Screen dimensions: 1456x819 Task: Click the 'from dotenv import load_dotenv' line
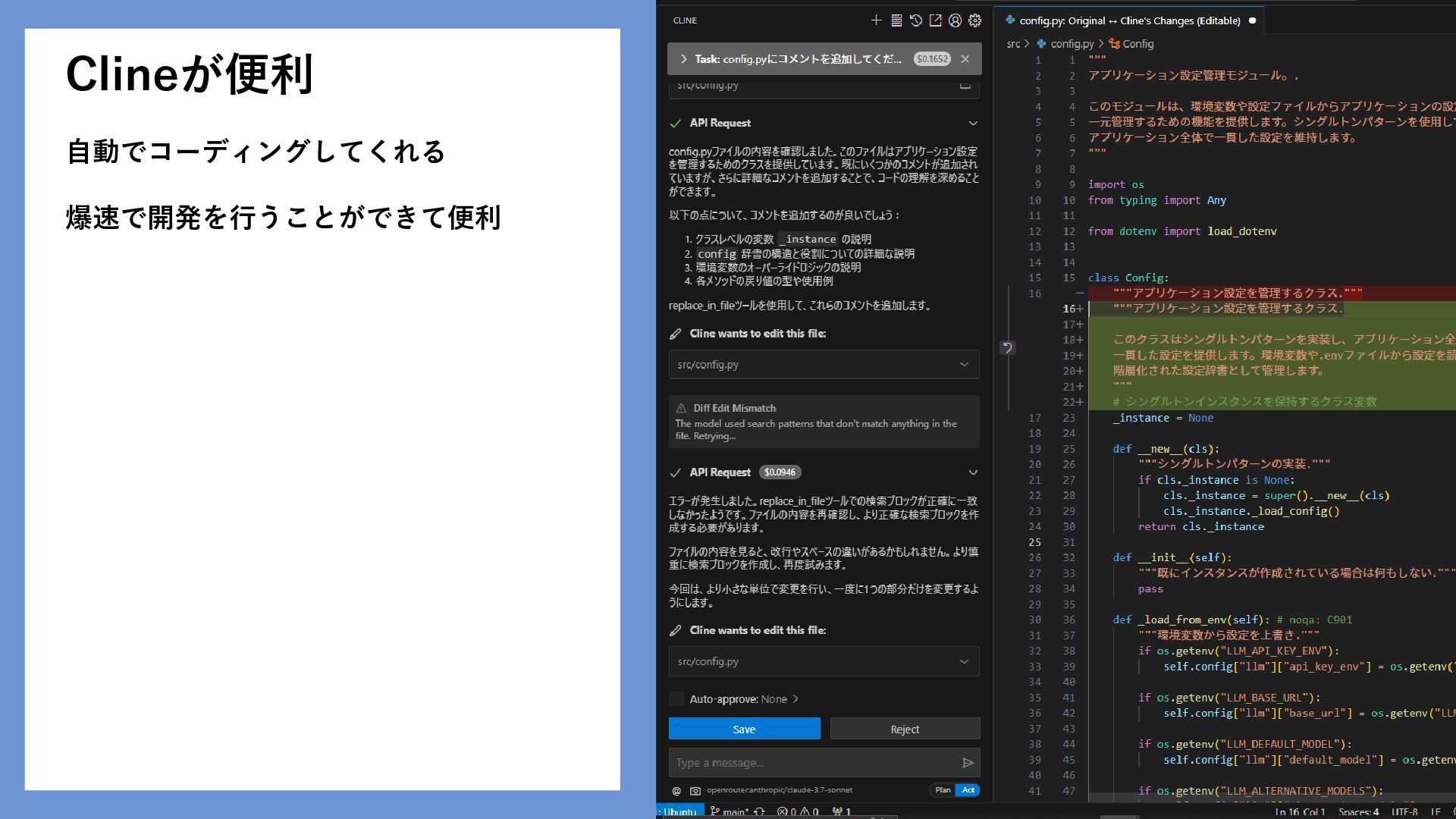[x=1182, y=231]
